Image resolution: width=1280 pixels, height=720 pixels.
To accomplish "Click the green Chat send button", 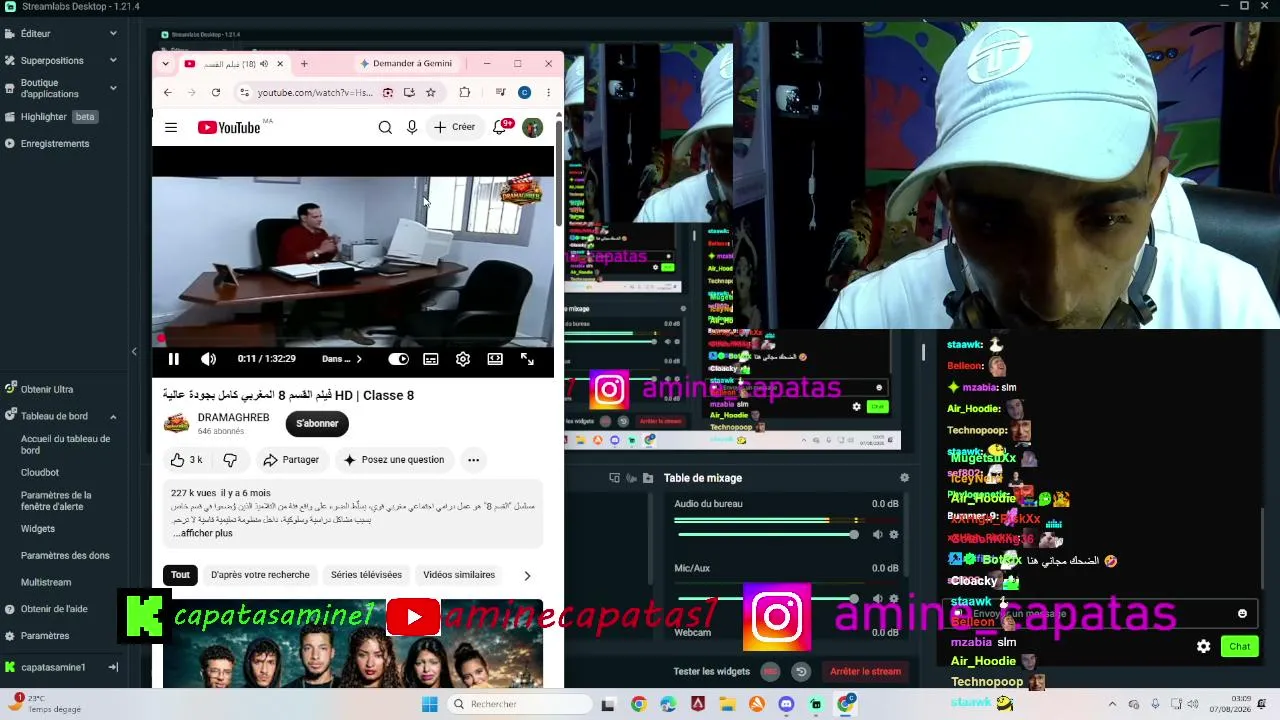I will click(1240, 646).
